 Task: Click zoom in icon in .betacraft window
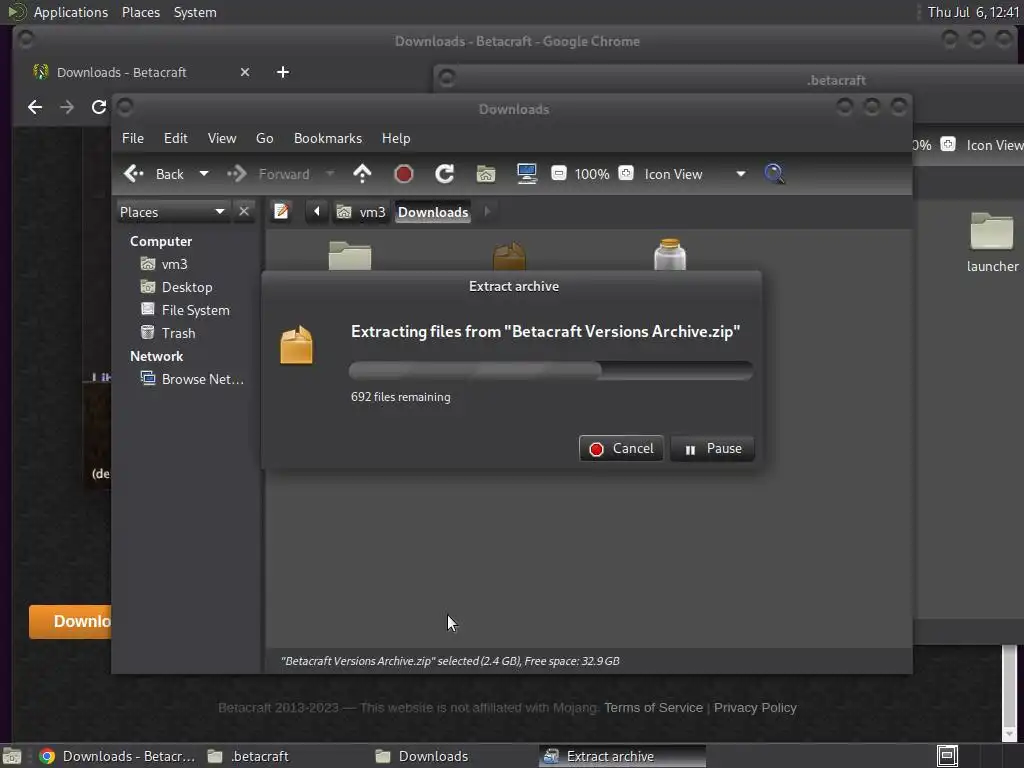(x=948, y=144)
